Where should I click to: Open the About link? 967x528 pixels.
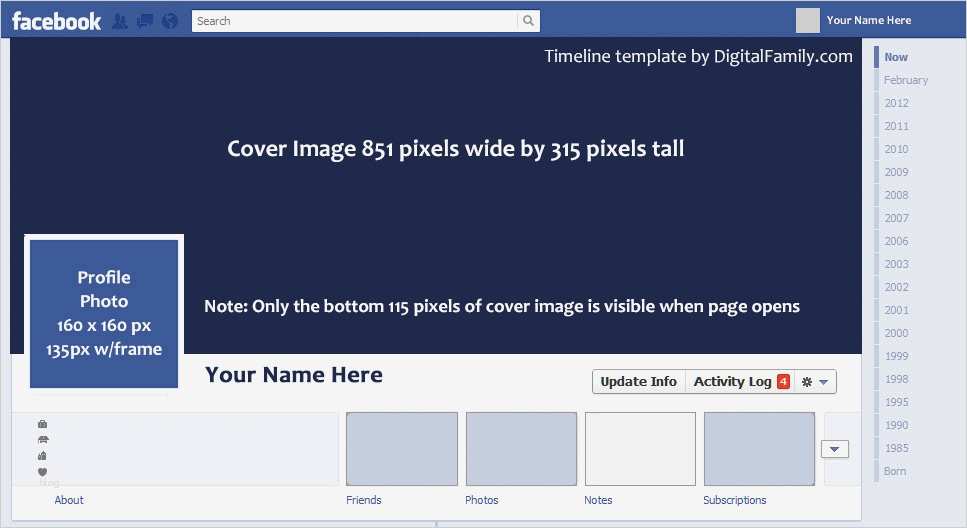click(x=68, y=500)
